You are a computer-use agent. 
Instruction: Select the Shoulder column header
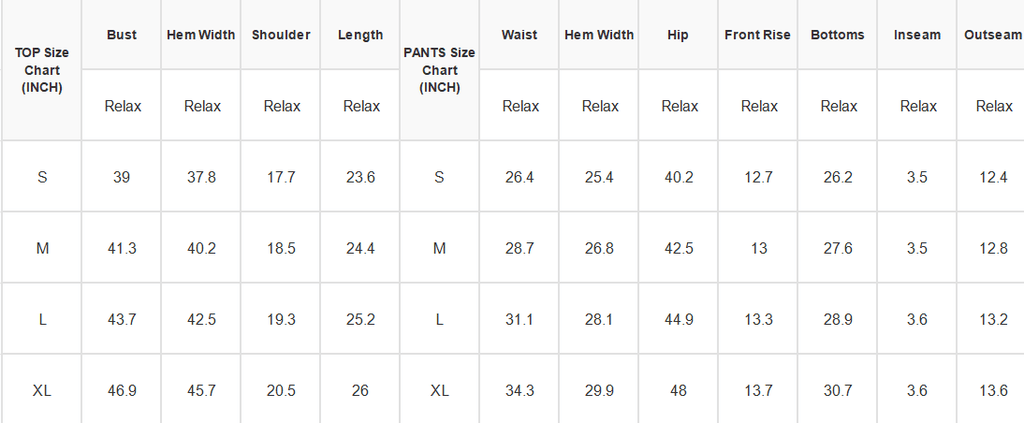pyautogui.click(x=281, y=35)
